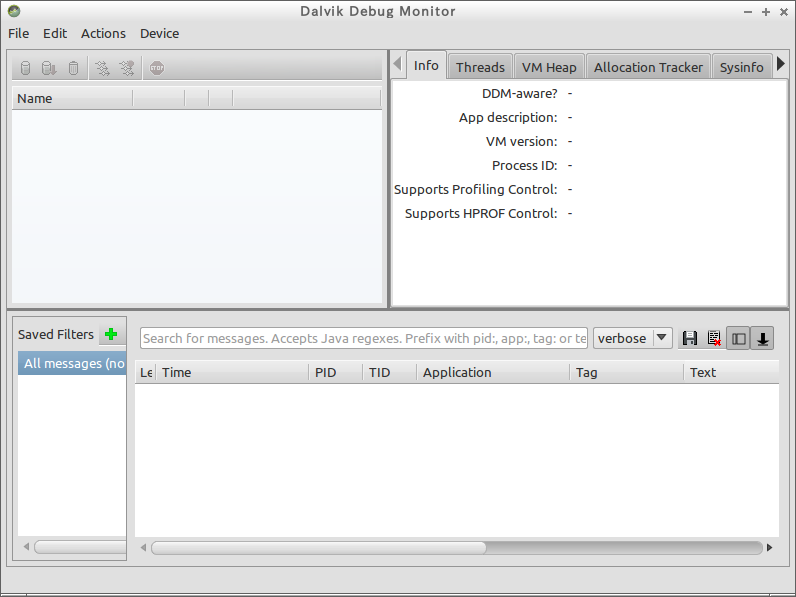The width and height of the screenshot is (796, 597).
Task: Click the Show heap updates icon
Action: (25, 68)
